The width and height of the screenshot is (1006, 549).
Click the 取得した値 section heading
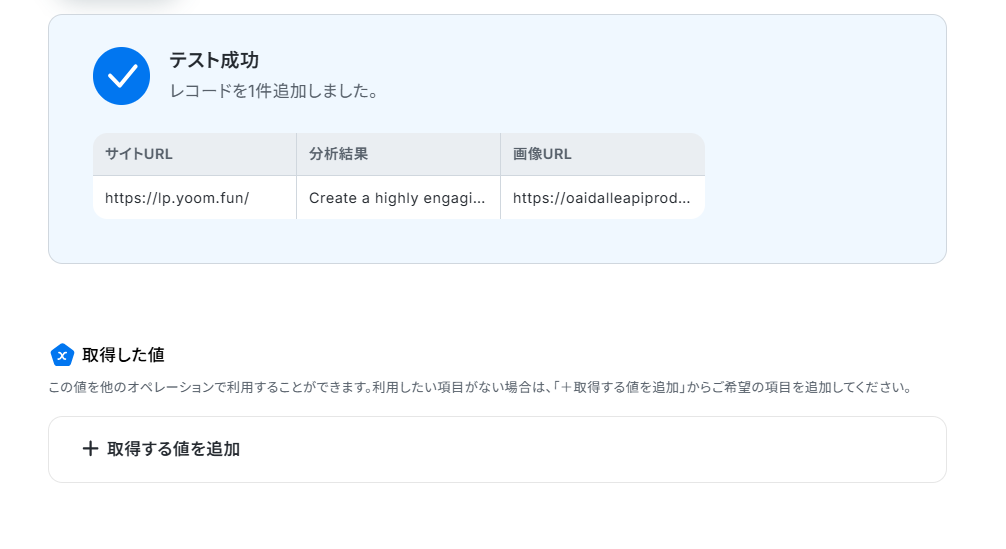click(x=123, y=355)
